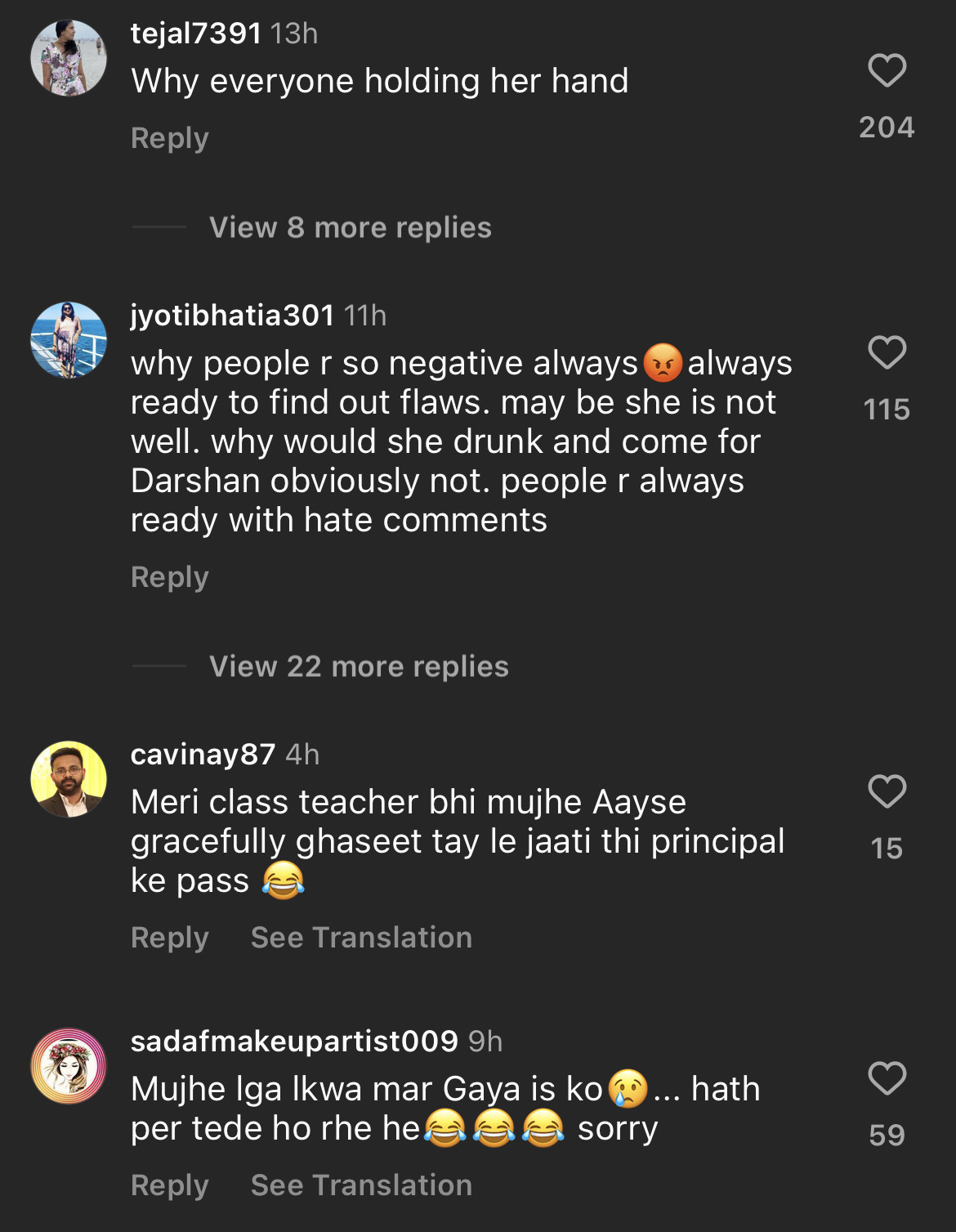See Translation for cavinay87's comment
This screenshot has width=956, height=1232.
361,938
